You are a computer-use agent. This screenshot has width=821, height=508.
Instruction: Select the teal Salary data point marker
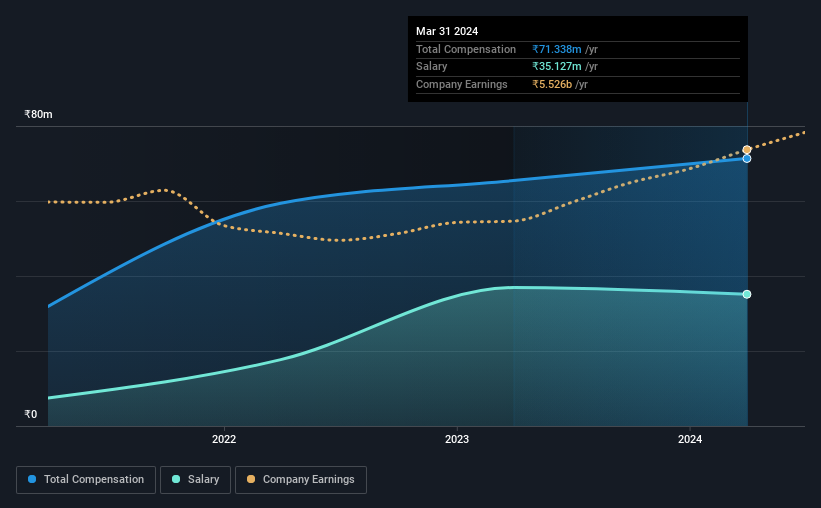tap(747, 294)
